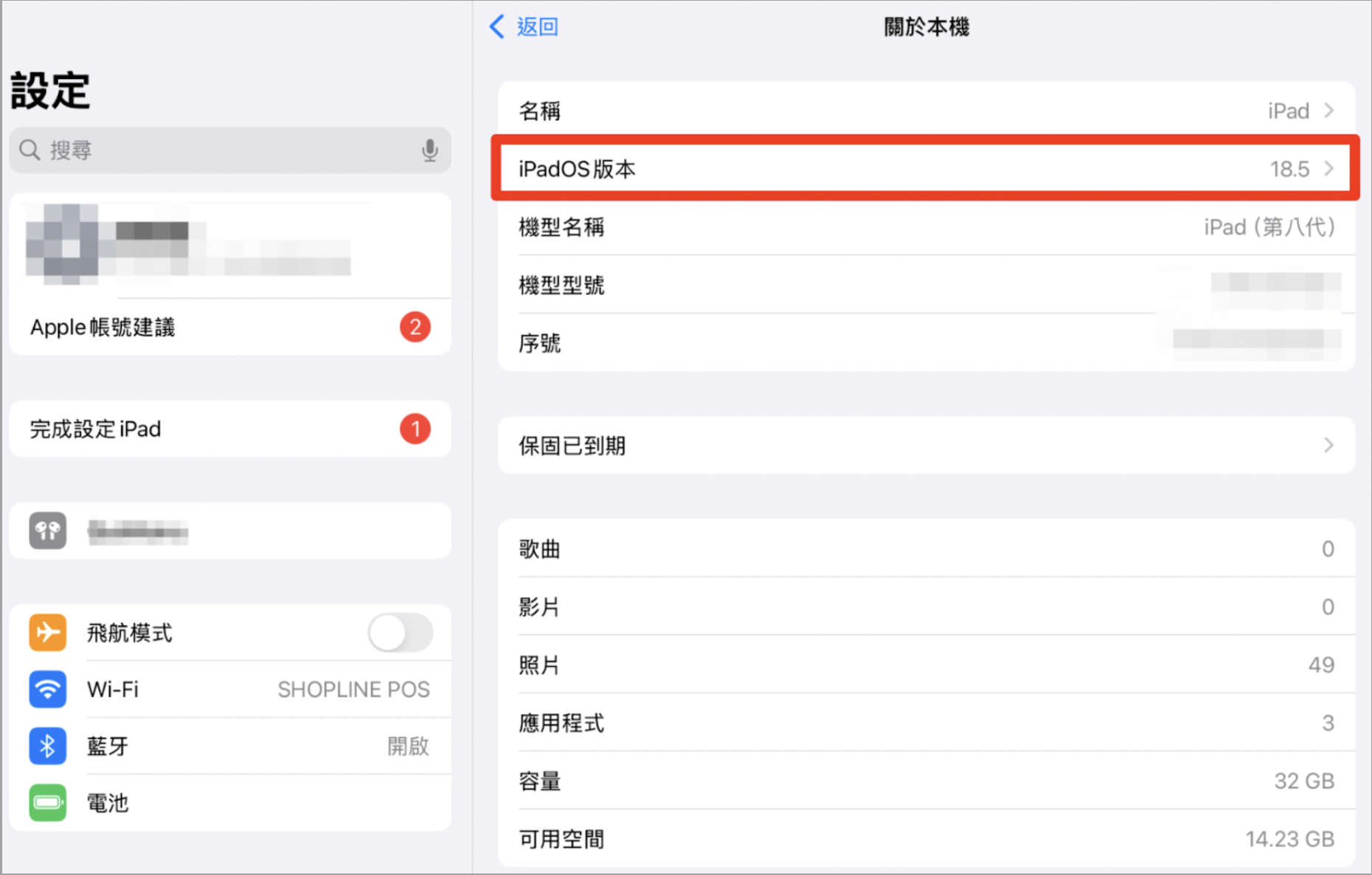Select the iPadOS 版本 label
This screenshot has height=875, width=1372.
tap(577, 169)
